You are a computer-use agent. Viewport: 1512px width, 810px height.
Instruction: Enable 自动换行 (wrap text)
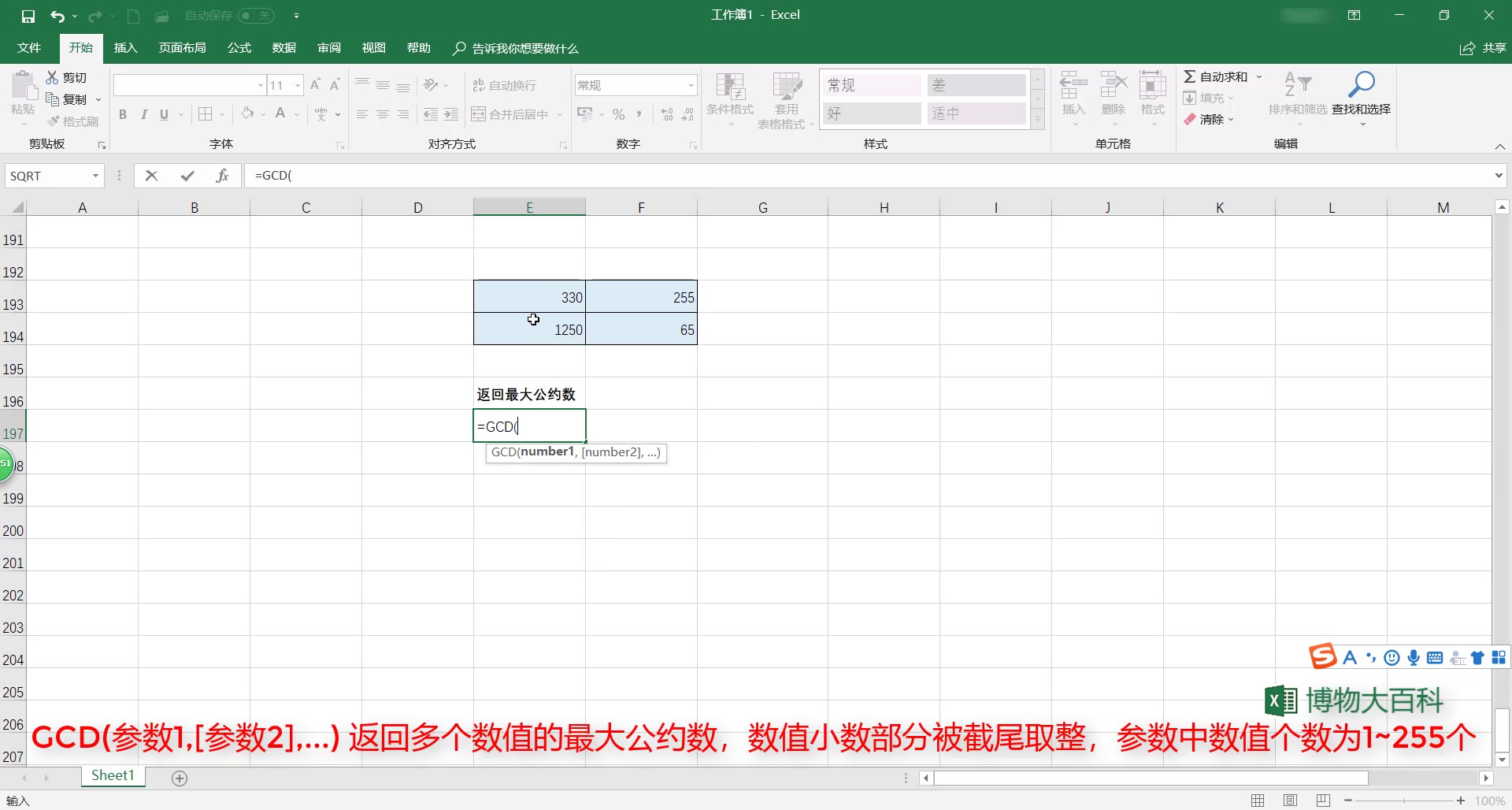pyautogui.click(x=506, y=84)
